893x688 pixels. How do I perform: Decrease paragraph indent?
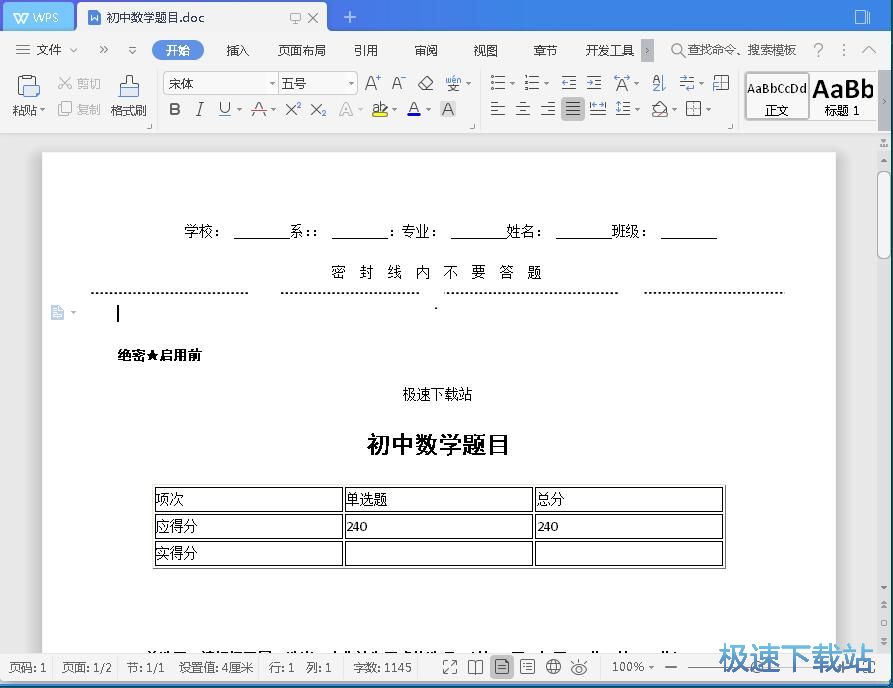pyautogui.click(x=568, y=83)
